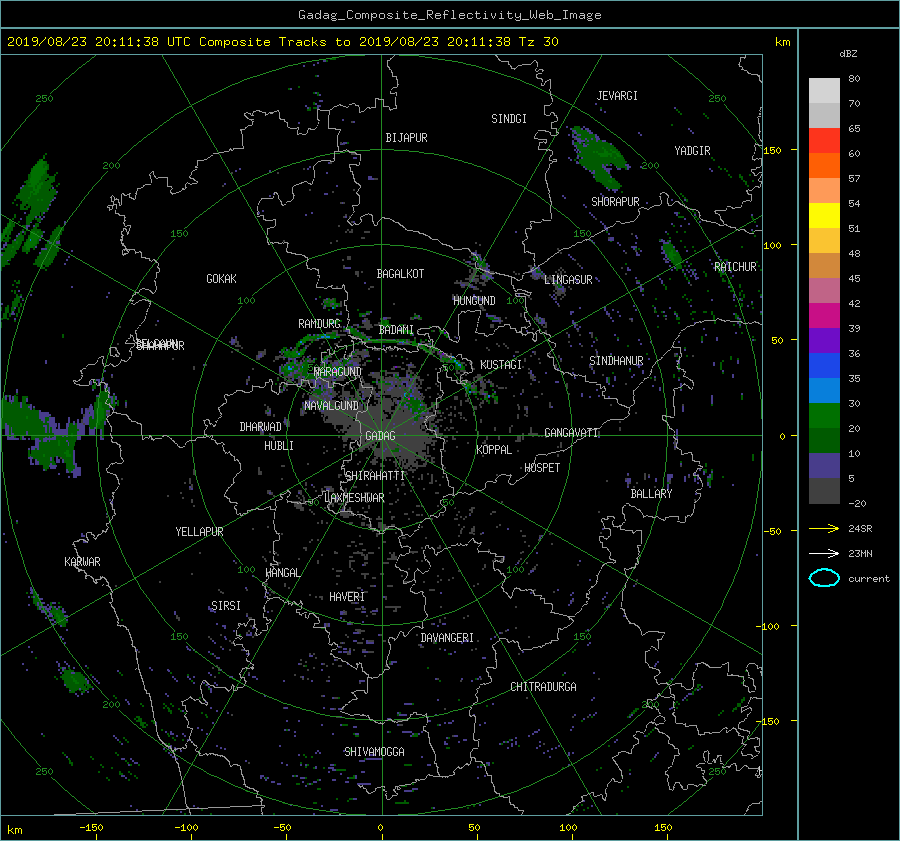Click the DAVANGERI city label
Screen dimensions: 900x841
(x=447, y=638)
